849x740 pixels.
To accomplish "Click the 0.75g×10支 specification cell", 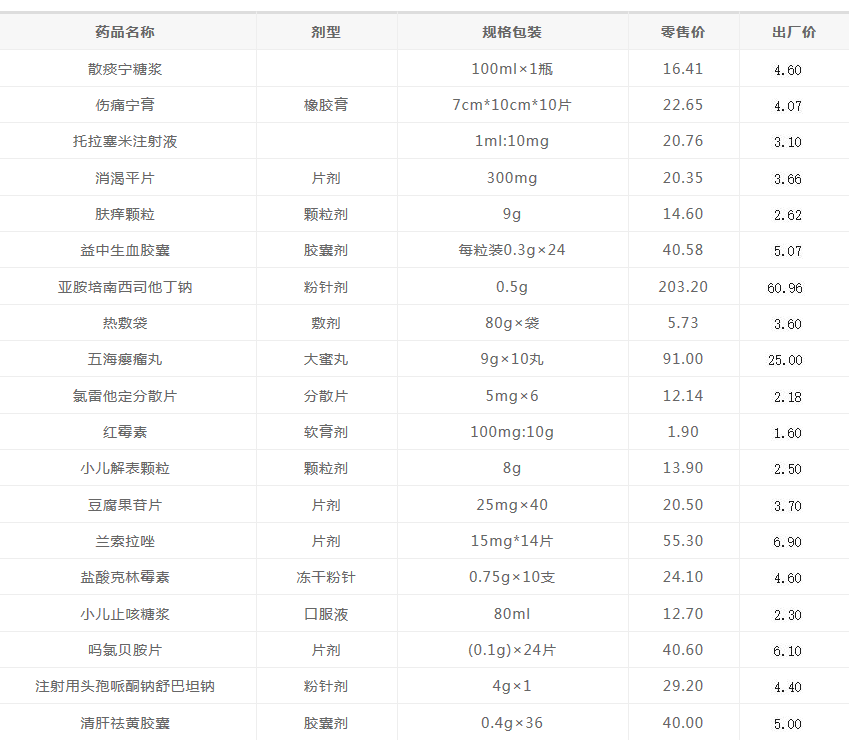I will coord(512,577).
